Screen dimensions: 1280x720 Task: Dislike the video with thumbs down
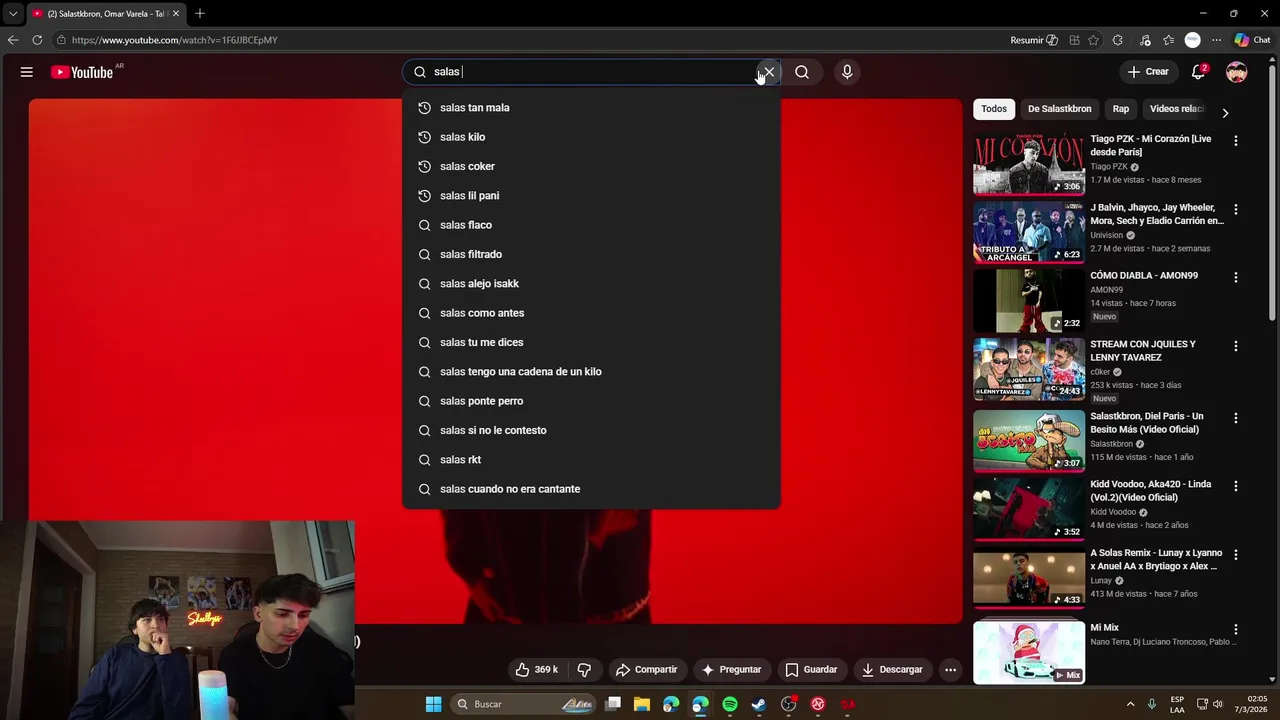585,670
